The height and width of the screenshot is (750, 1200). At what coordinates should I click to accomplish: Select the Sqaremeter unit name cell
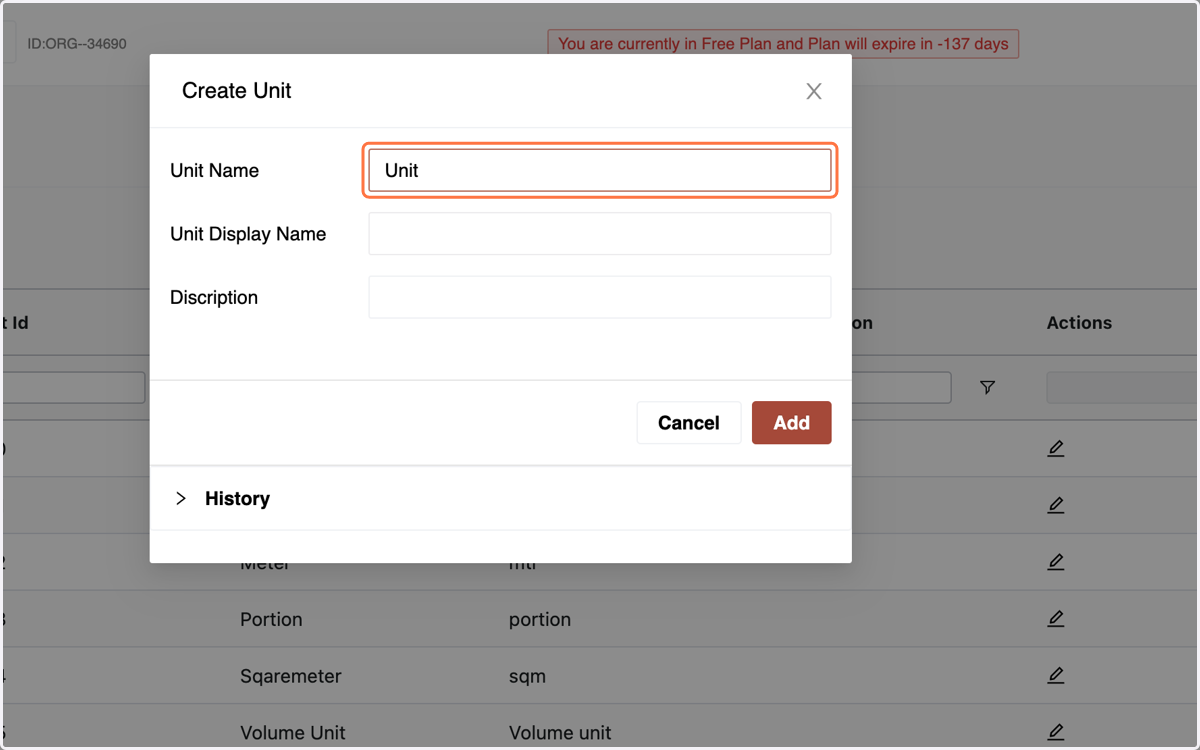coord(291,676)
